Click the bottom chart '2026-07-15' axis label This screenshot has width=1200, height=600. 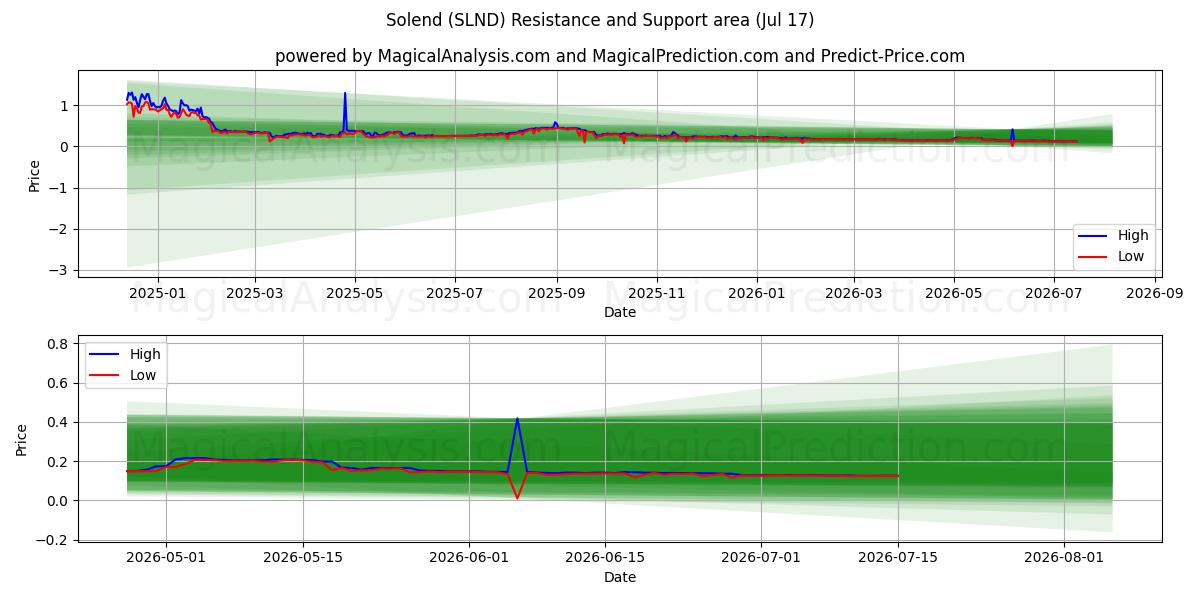pos(899,559)
